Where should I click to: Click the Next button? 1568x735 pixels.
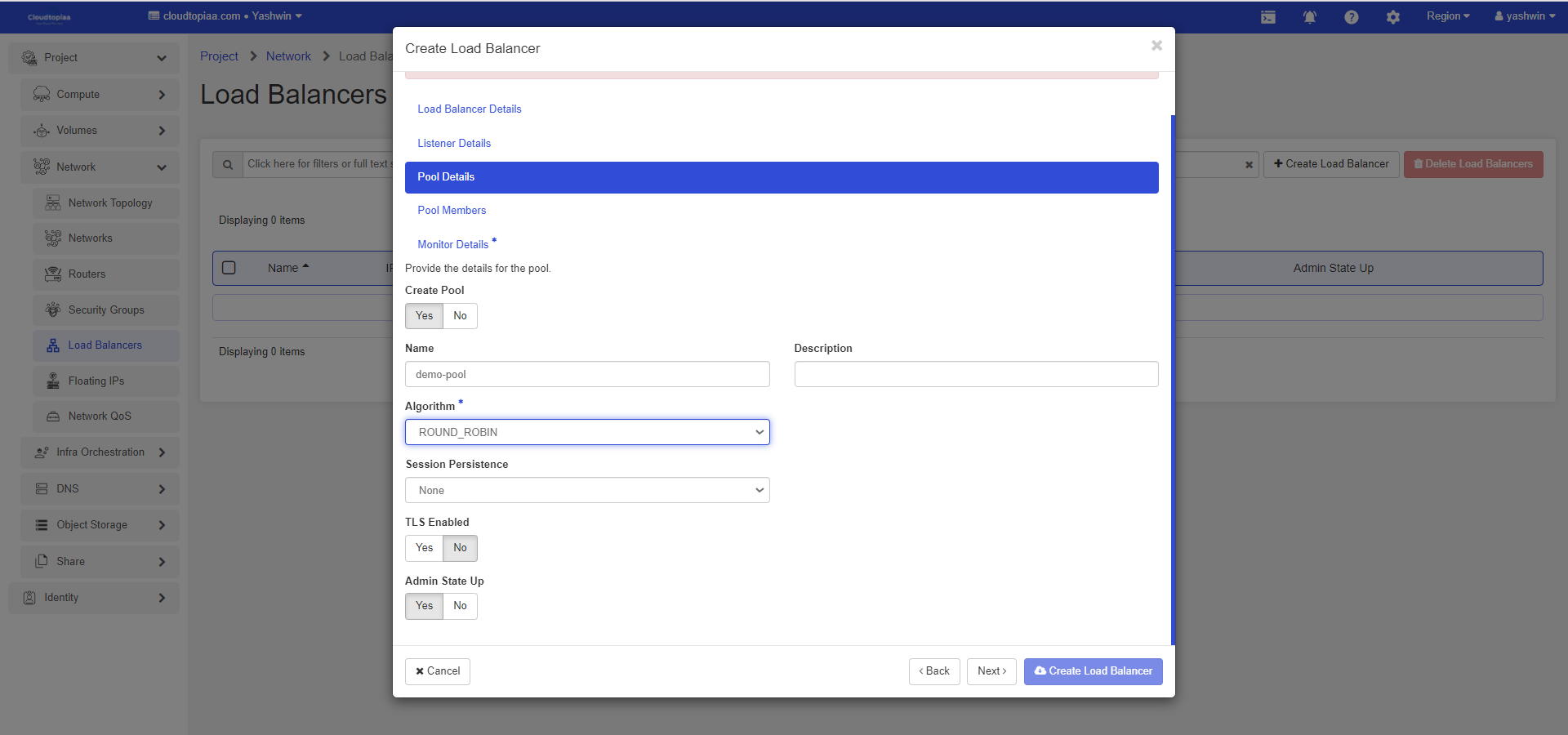pyautogui.click(x=991, y=671)
